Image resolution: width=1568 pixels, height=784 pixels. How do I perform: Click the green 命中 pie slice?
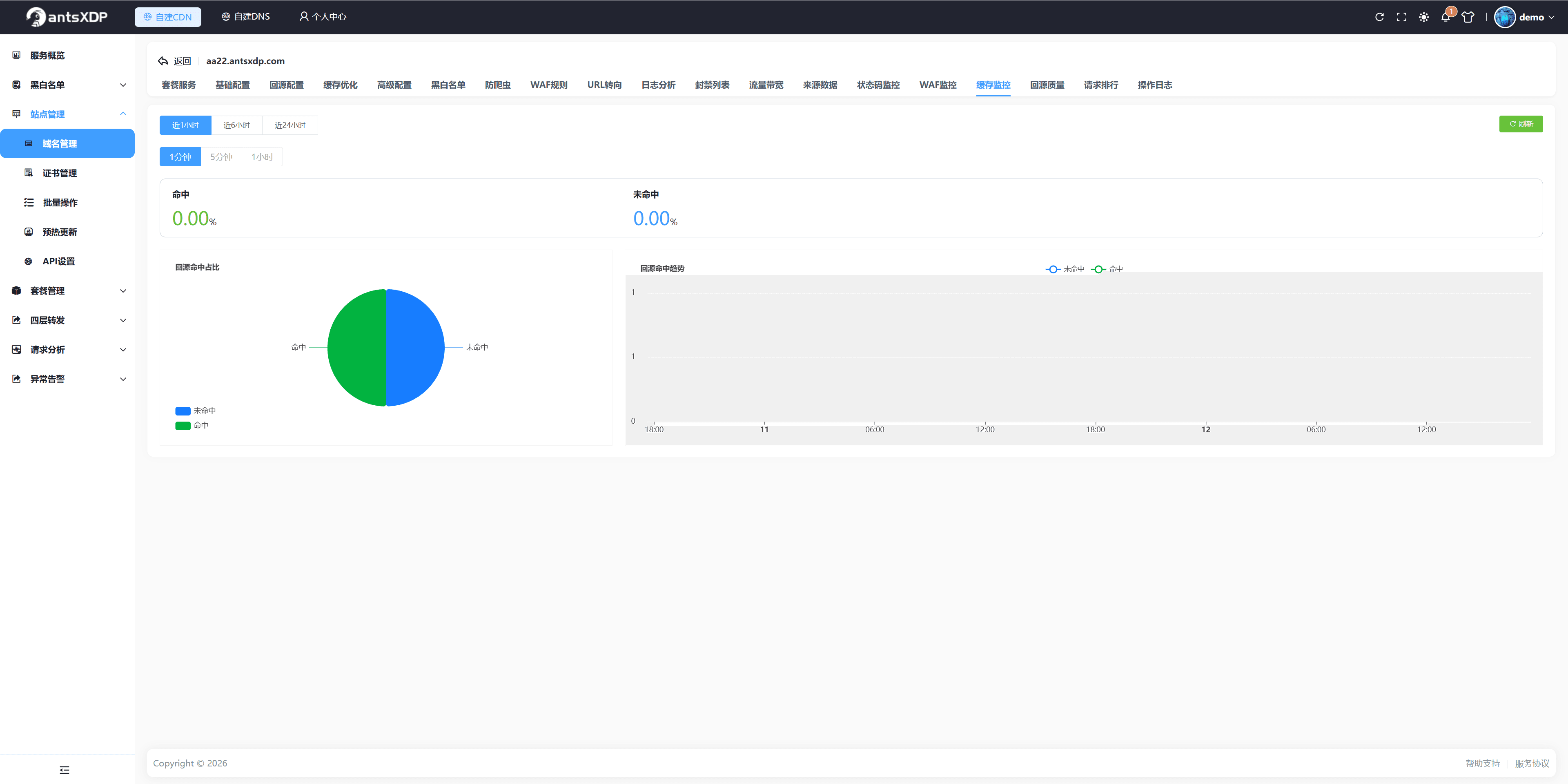pos(356,348)
